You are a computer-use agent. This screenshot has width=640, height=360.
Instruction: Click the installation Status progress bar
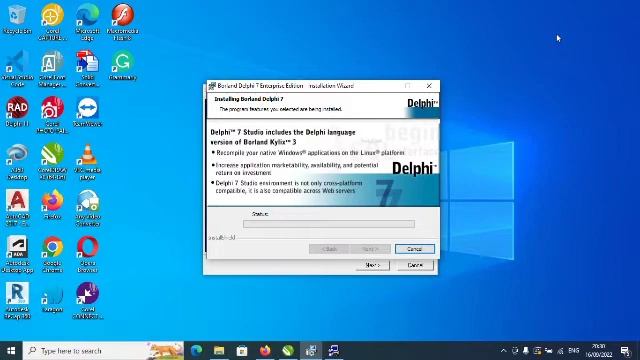(x=329, y=224)
